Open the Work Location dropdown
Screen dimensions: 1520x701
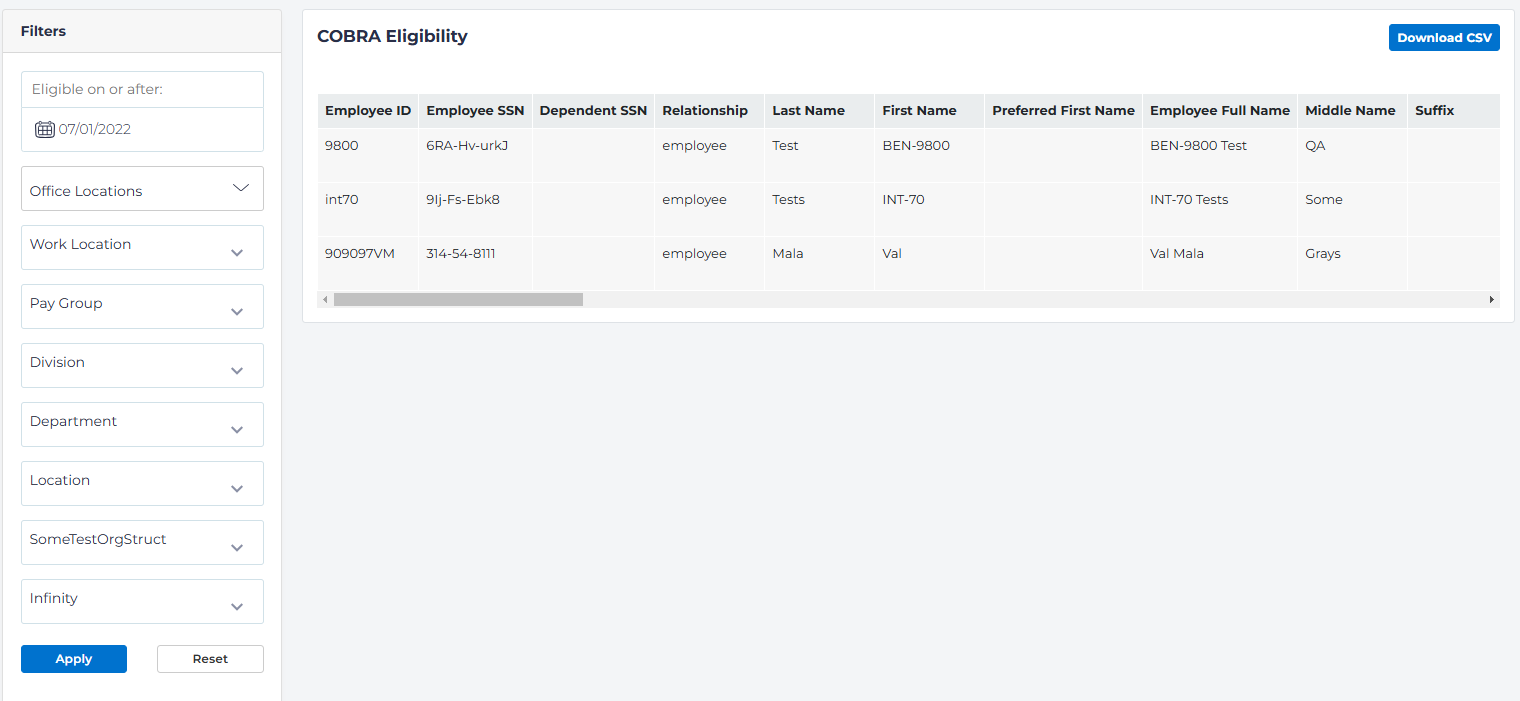click(237, 252)
